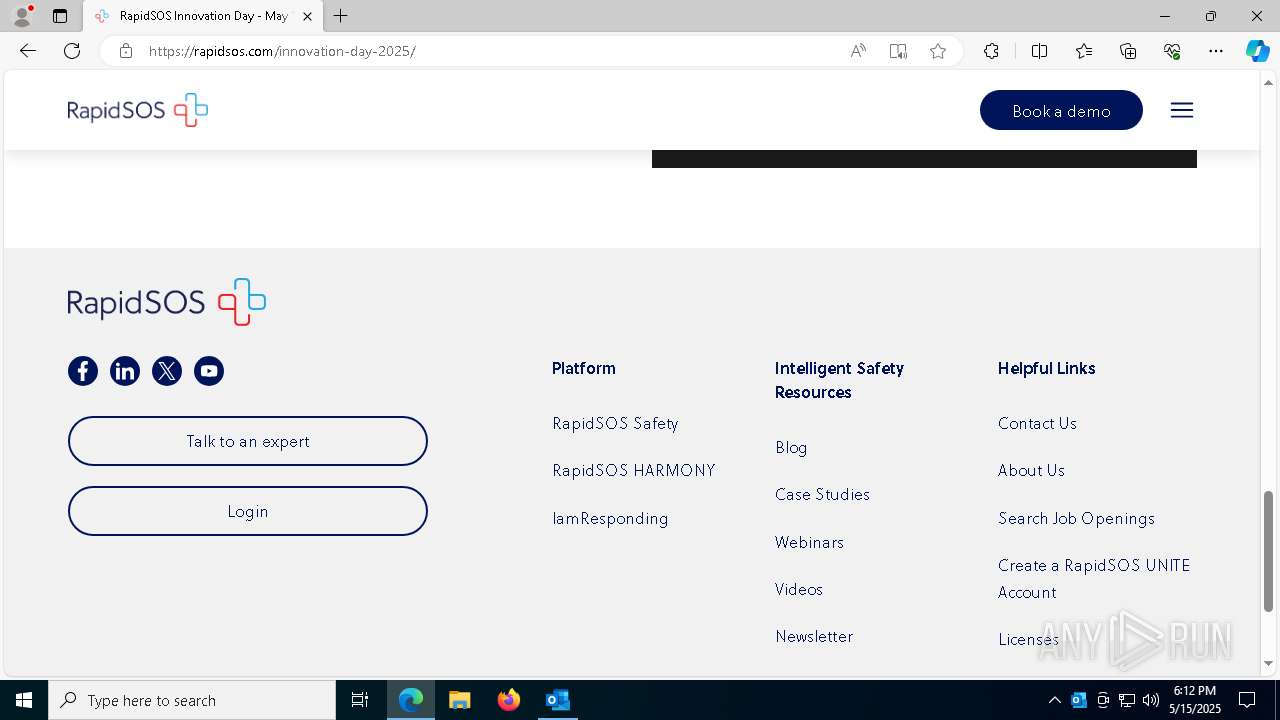Open RapidSOS LinkedIn page icon
The height and width of the screenshot is (720, 1280).
125,371
